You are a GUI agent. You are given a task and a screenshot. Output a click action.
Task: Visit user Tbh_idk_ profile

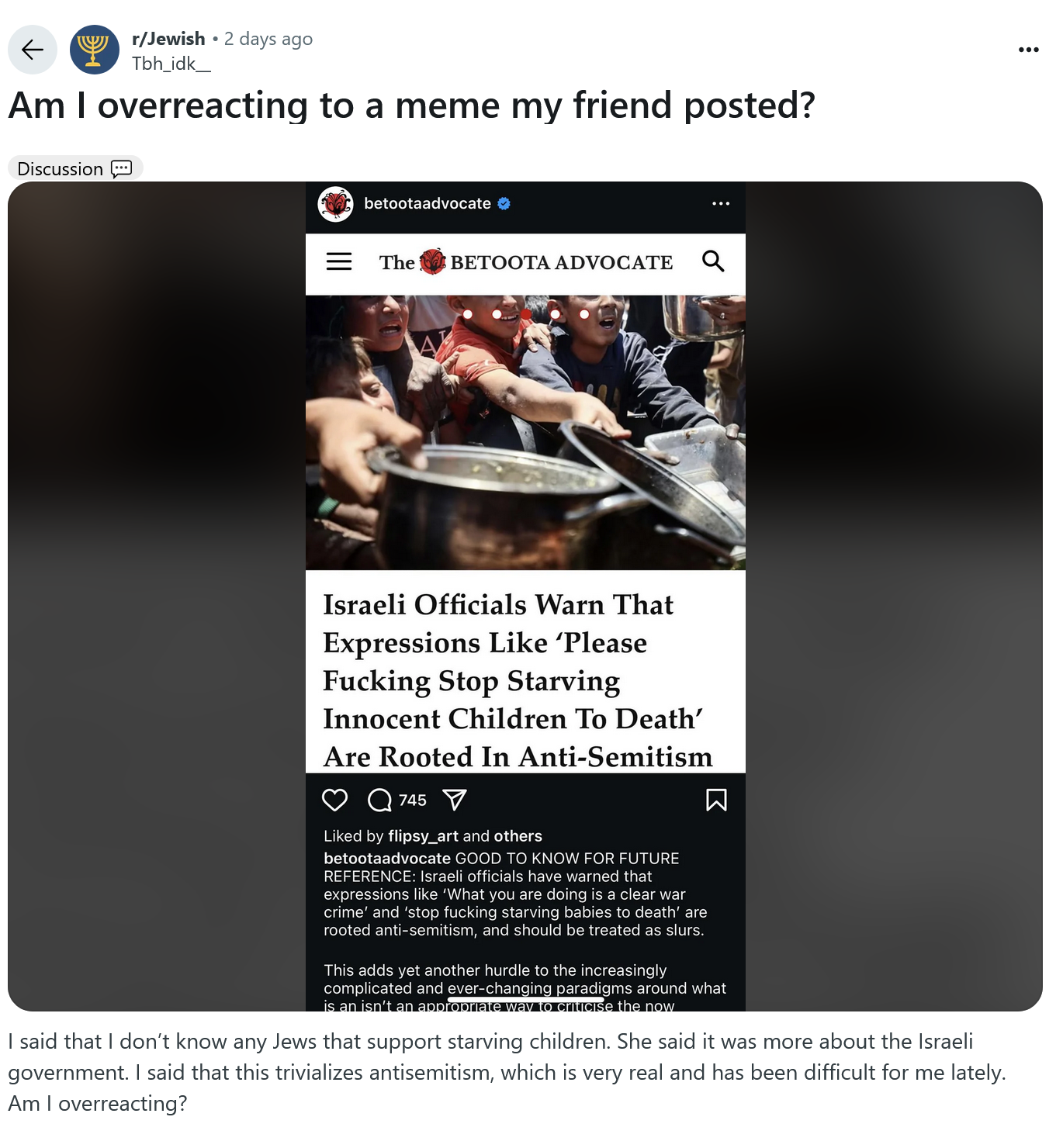click(171, 64)
